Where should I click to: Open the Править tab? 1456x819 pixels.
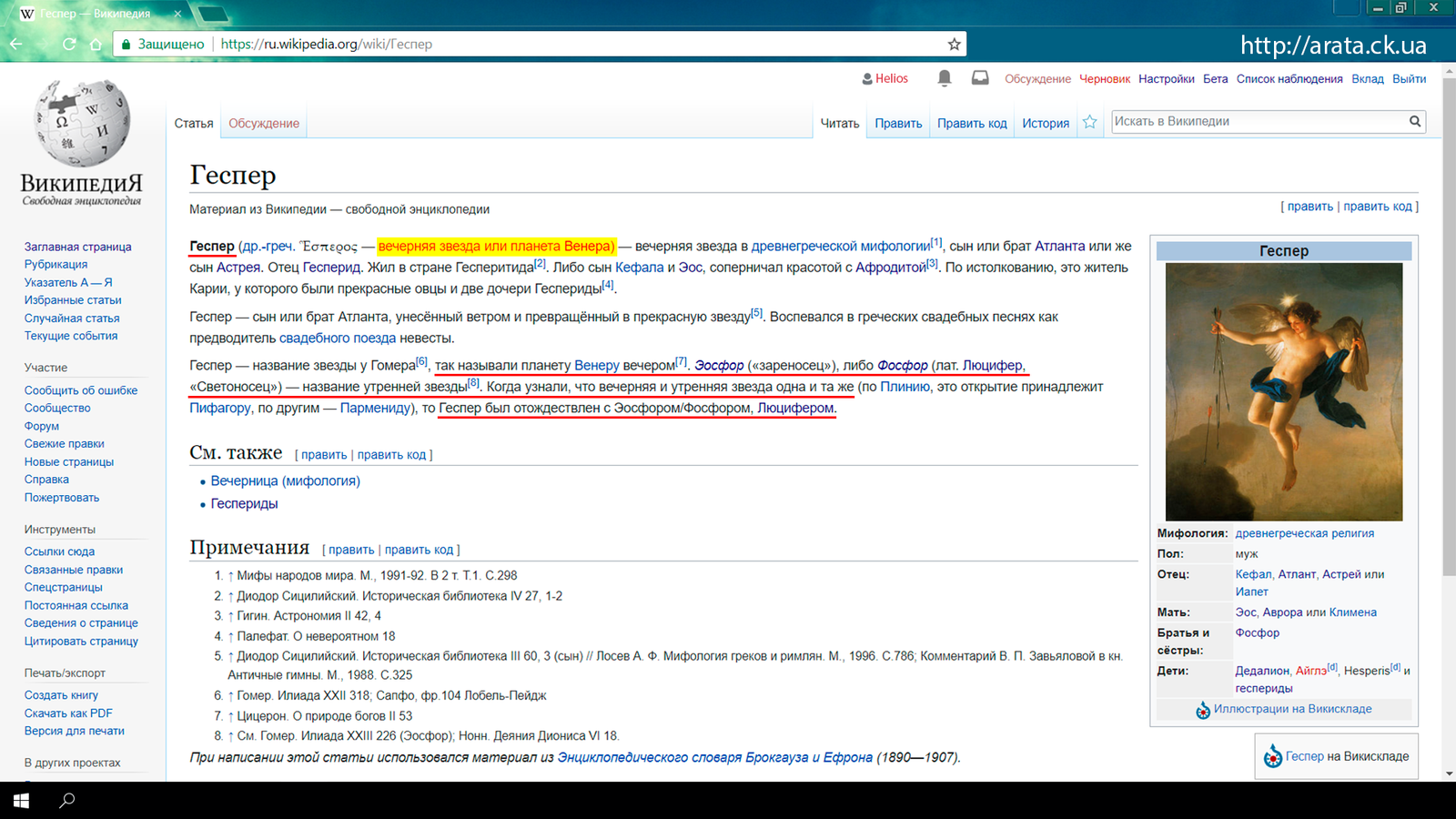898,123
